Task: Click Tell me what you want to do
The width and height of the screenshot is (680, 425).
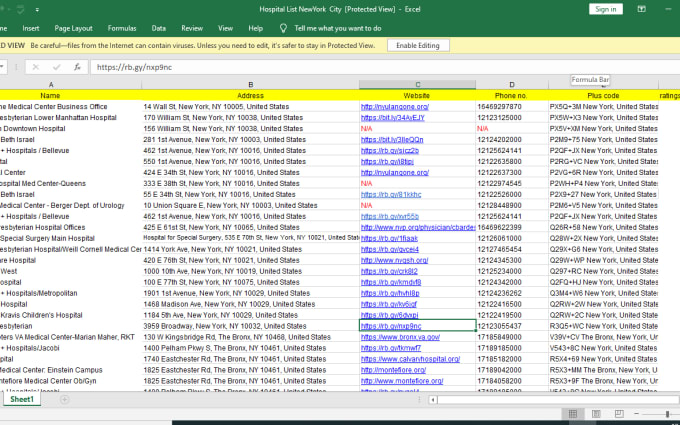Action: (x=338, y=28)
